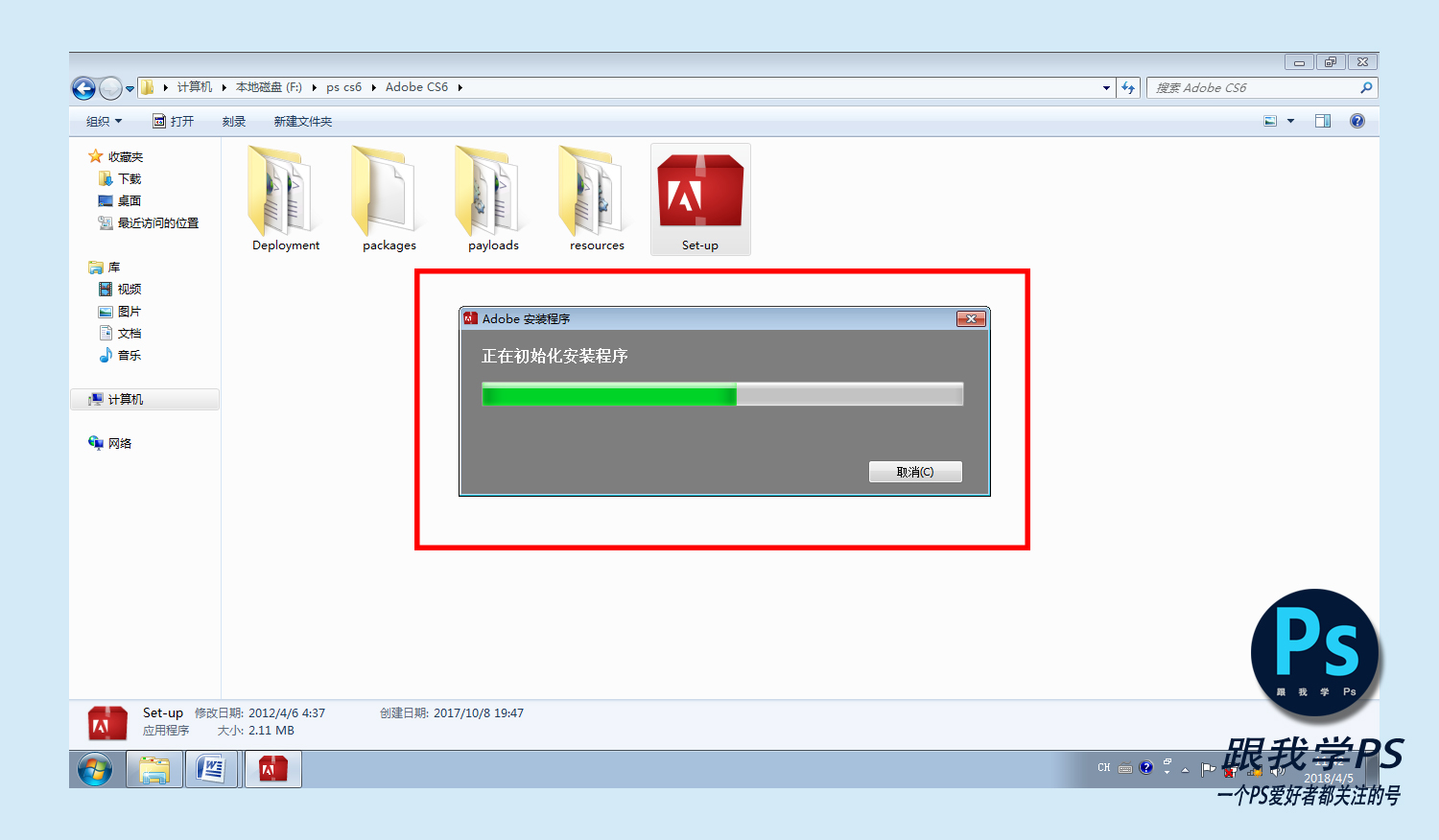Click the 创建日期 2017/10/8 19:47 text
The width and height of the screenshot is (1439, 840).
(x=452, y=713)
